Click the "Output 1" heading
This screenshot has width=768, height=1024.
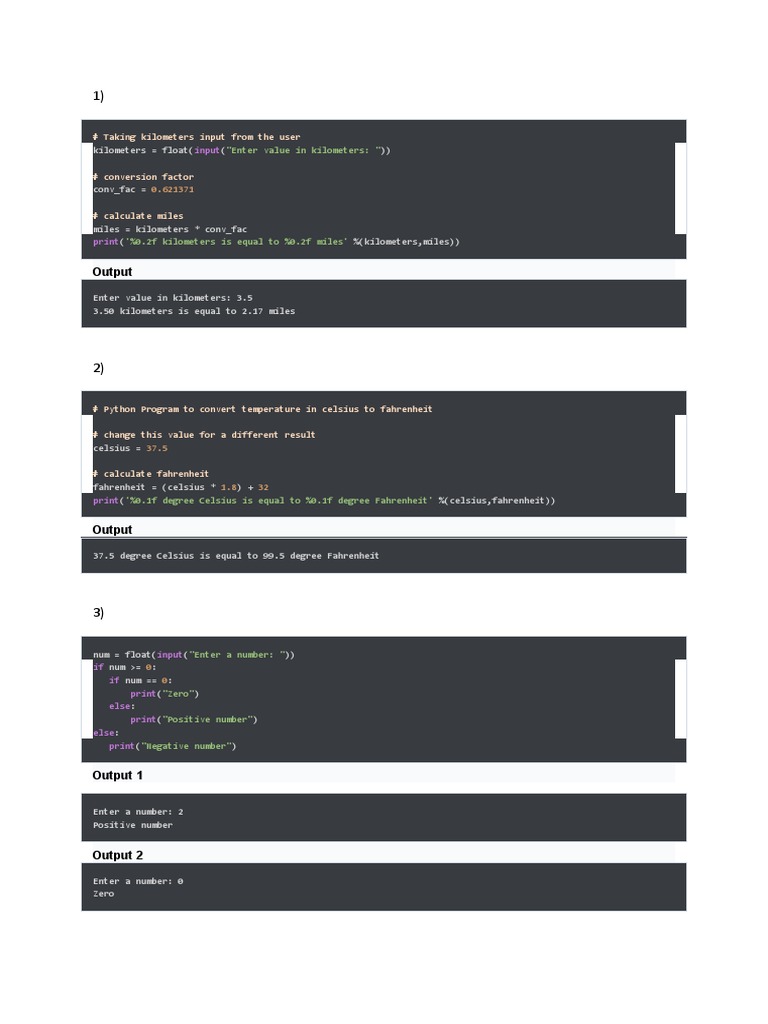[x=118, y=775]
